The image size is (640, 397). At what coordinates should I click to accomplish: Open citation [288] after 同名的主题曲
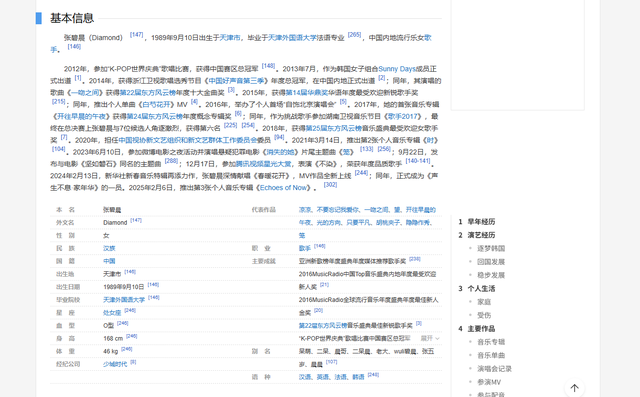171,161
